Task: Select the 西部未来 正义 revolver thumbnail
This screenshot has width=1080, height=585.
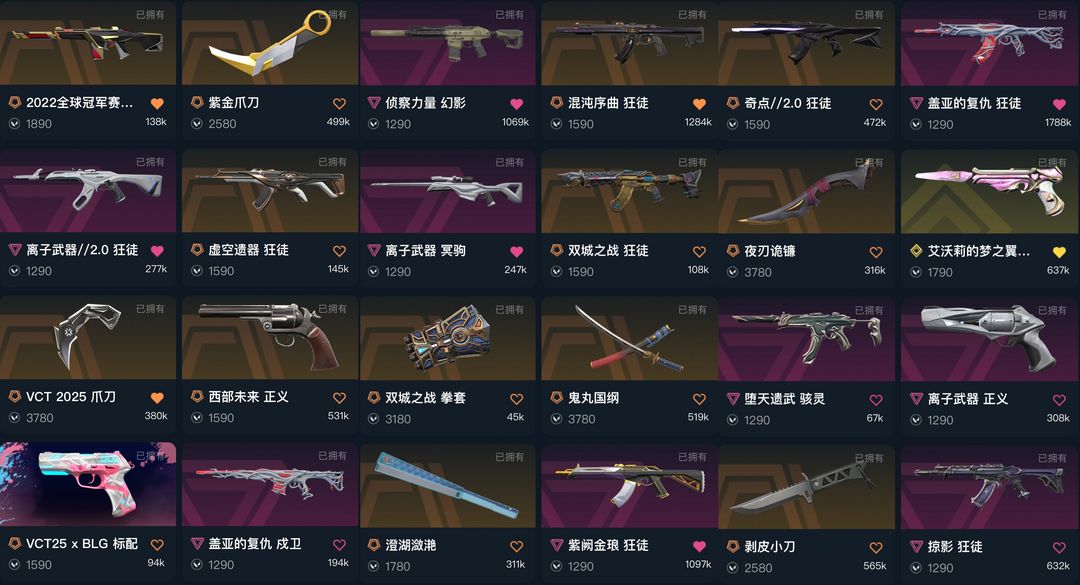Action: (x=270, y=337)
